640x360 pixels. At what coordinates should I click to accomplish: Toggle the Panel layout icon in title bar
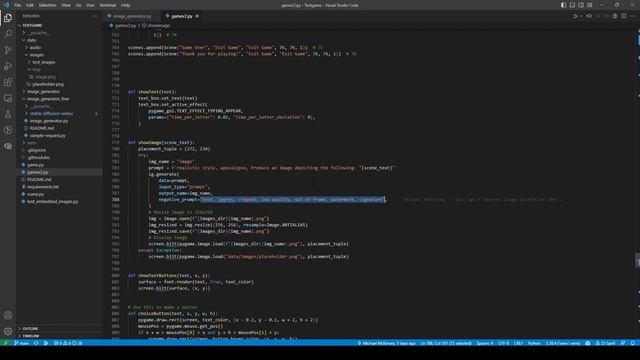(x=572, y=5)
